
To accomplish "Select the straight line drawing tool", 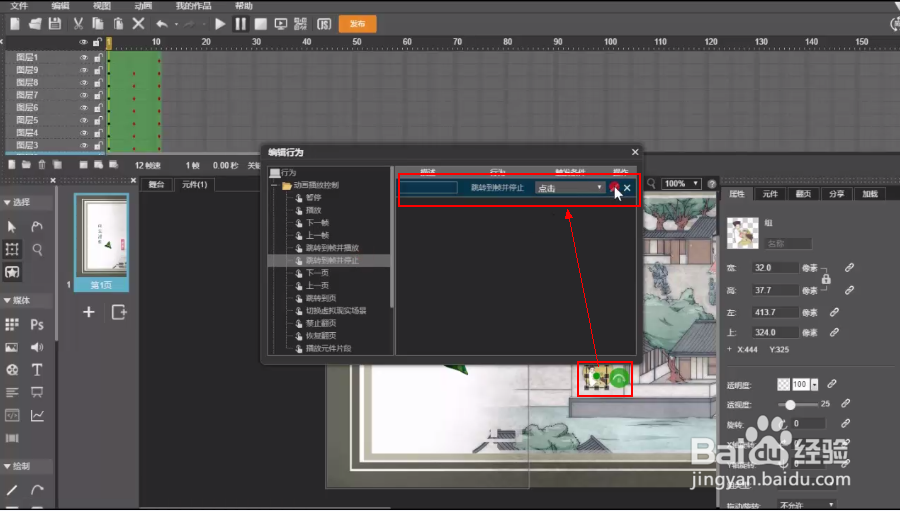I will [11, 490].
